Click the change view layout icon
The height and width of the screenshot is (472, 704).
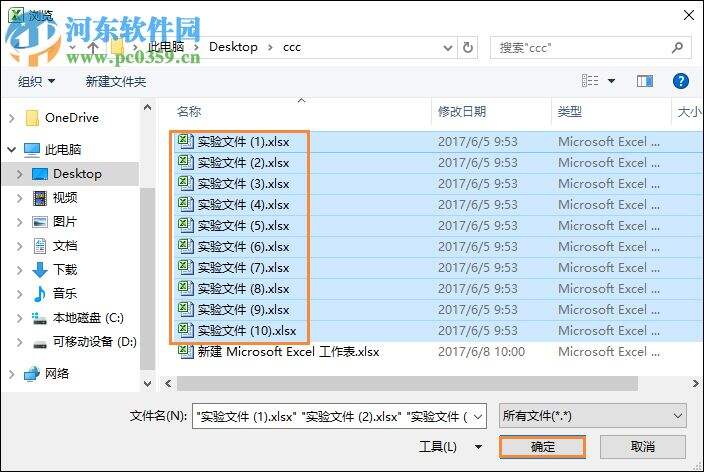[590, 81]
